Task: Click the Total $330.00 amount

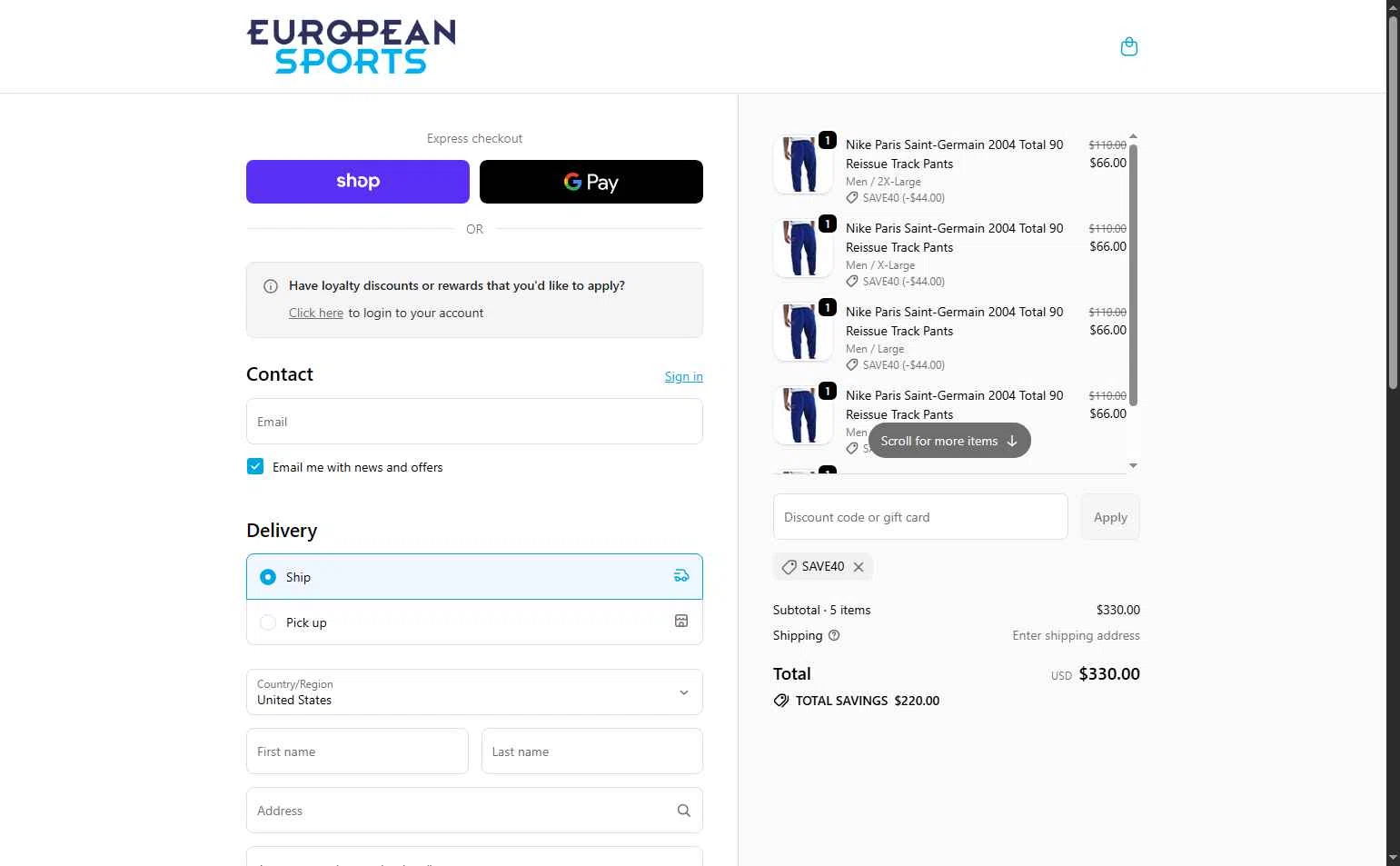Action: [x=1109, y=674]
